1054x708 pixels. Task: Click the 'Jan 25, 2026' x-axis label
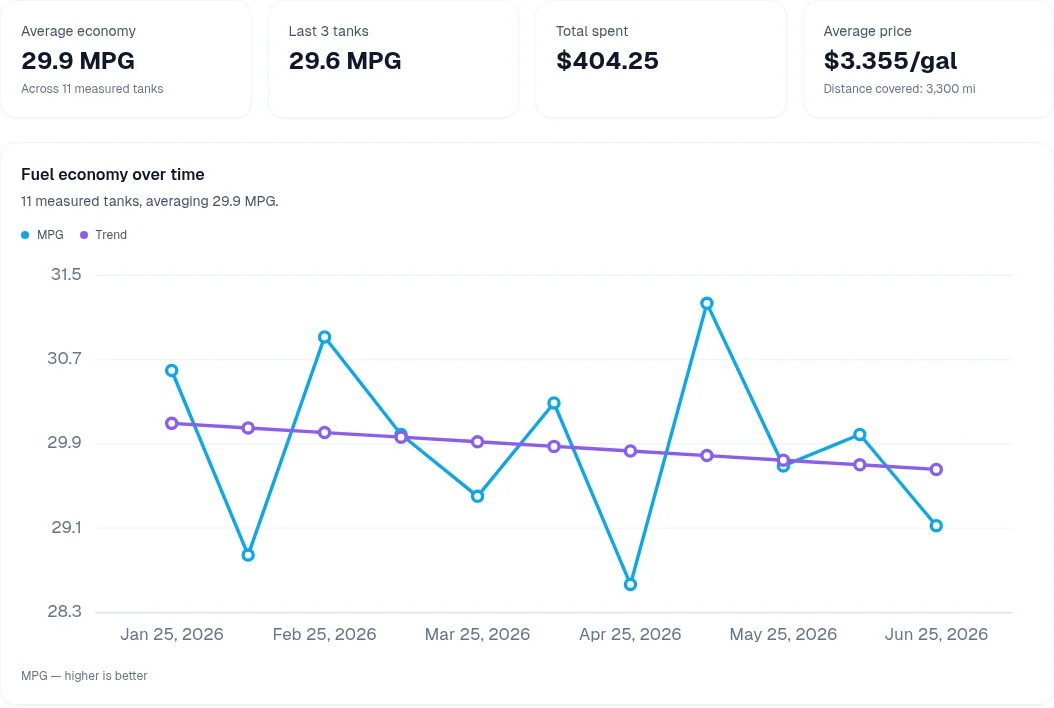point(171,634)
